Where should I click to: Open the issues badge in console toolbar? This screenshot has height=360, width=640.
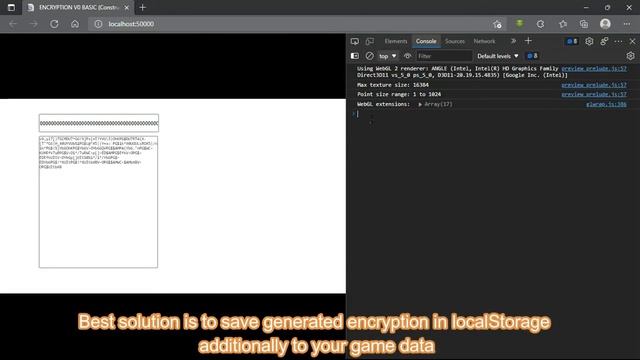(532, 56)
